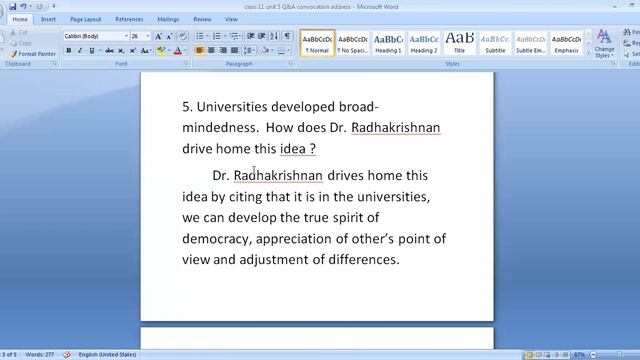Viewport: 640px width, 360px height.
Task: Customize Quick Access Toolbar dropdown
Action: coord(53,7)
